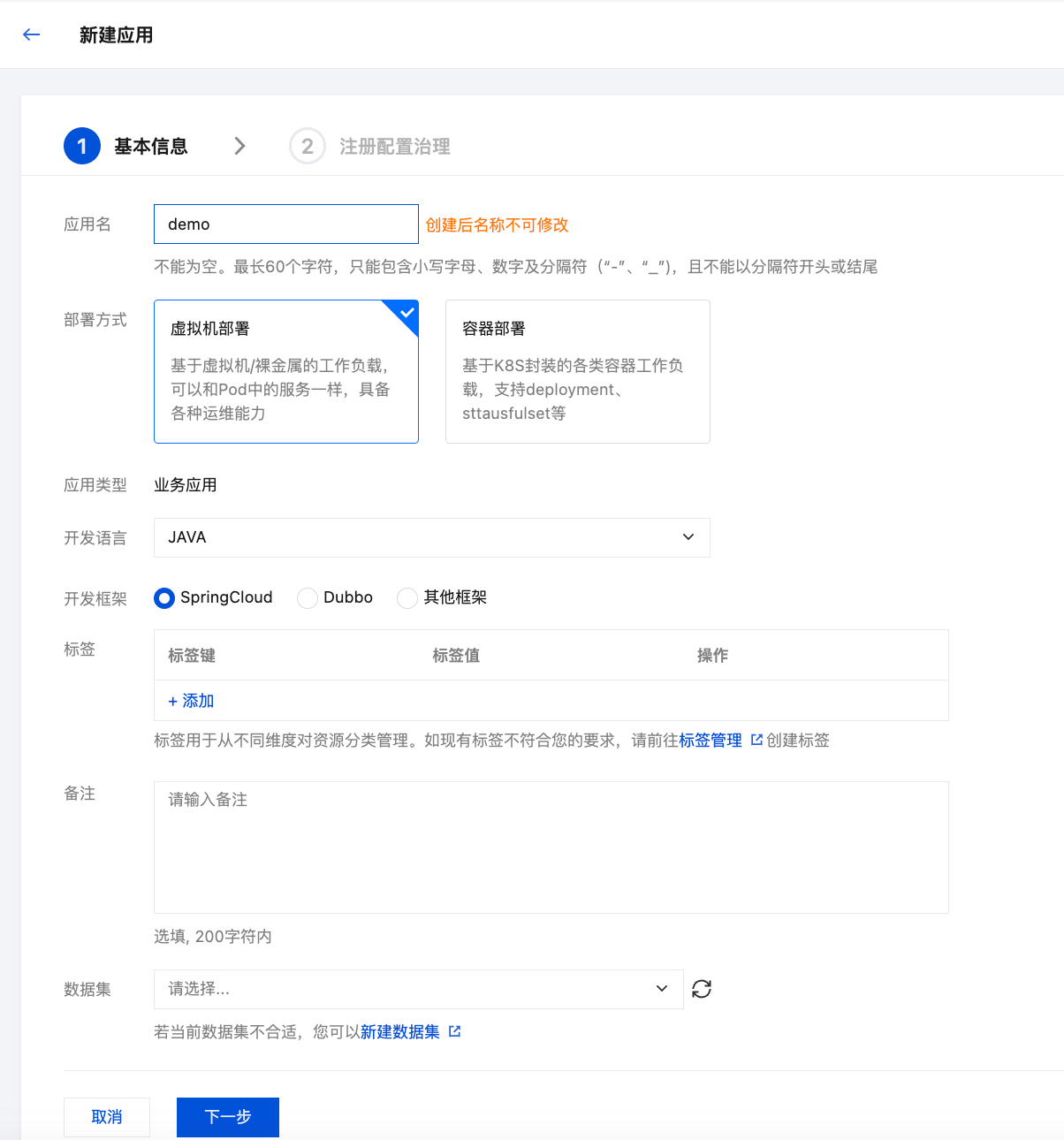Click the 新建应用 page title
This screenshot has height=1140, width=1064.
pyautogui.click(x=117, y=35)
